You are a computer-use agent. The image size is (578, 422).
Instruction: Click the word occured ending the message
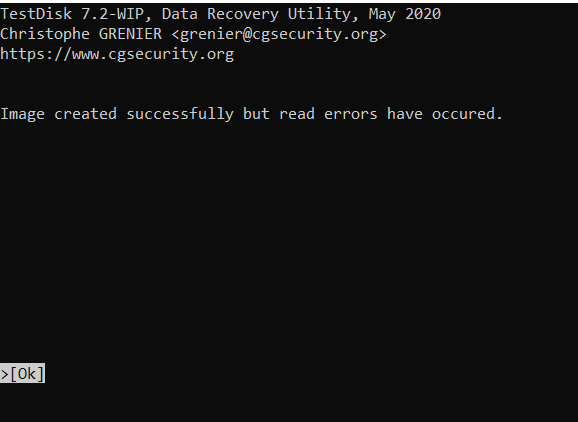click(x=463, y=114)
